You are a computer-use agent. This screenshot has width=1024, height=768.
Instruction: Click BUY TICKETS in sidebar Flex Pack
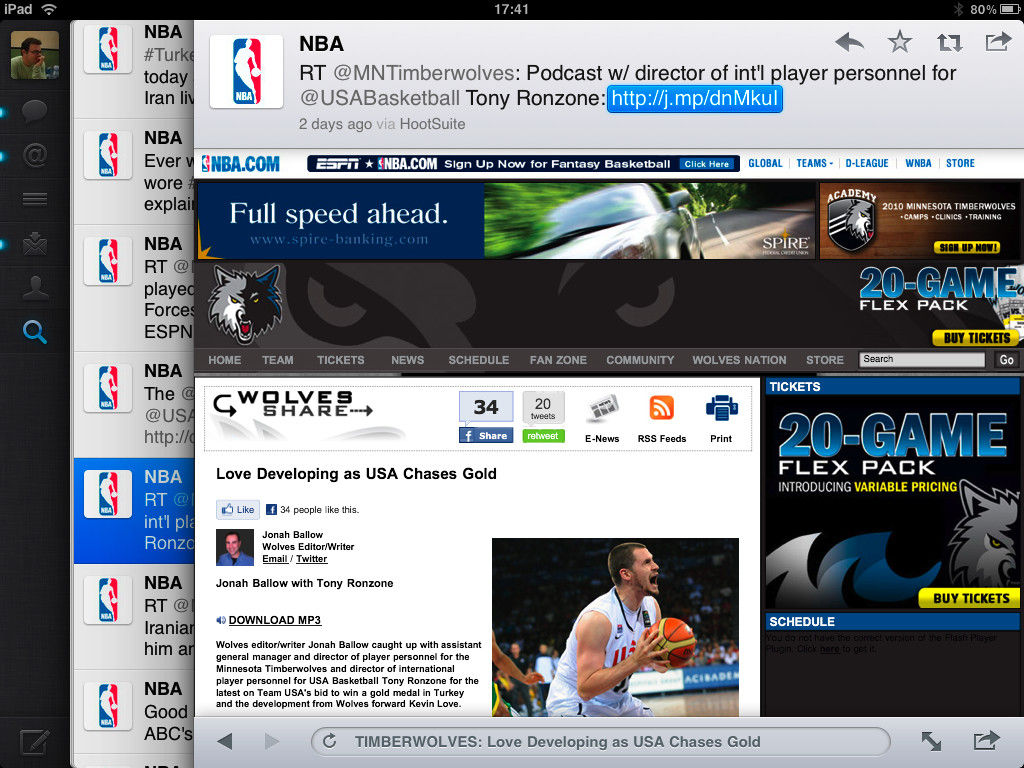pyautogui.click(x=970, y=598)
